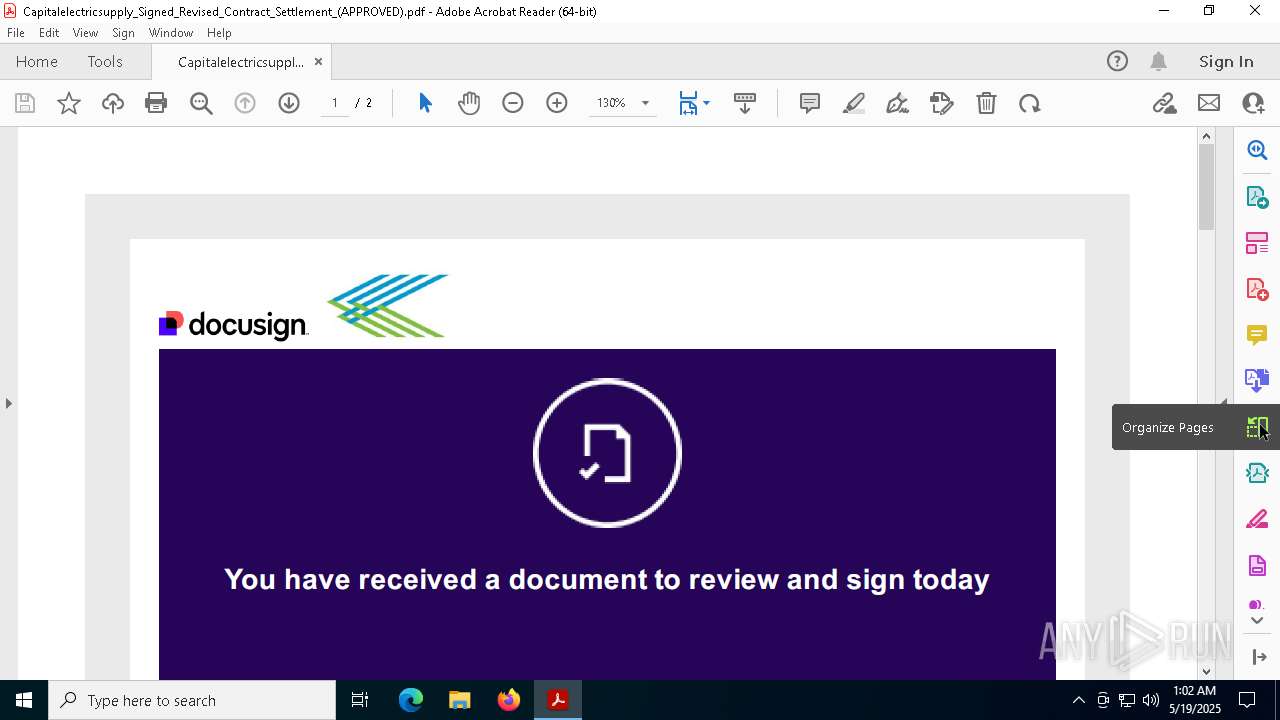
Task: Click the Save file icon
Action: pyautogui.click(x=25, y=103)
